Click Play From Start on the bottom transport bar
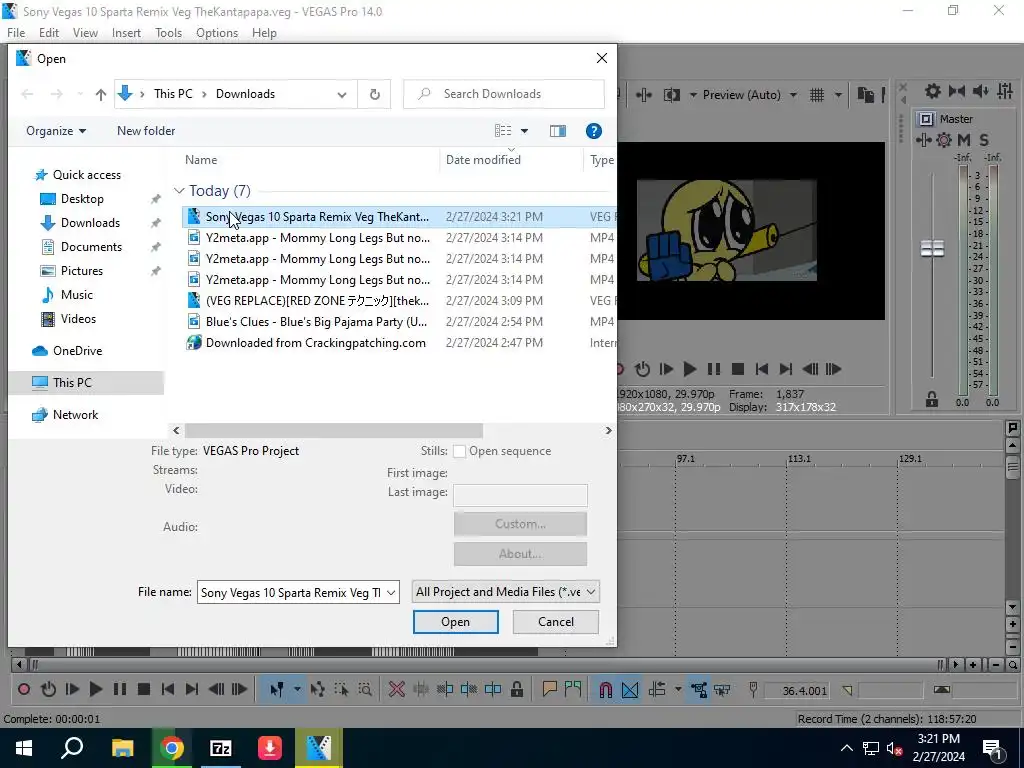The height and width of the screenshot is (768, 1024). 72,689
